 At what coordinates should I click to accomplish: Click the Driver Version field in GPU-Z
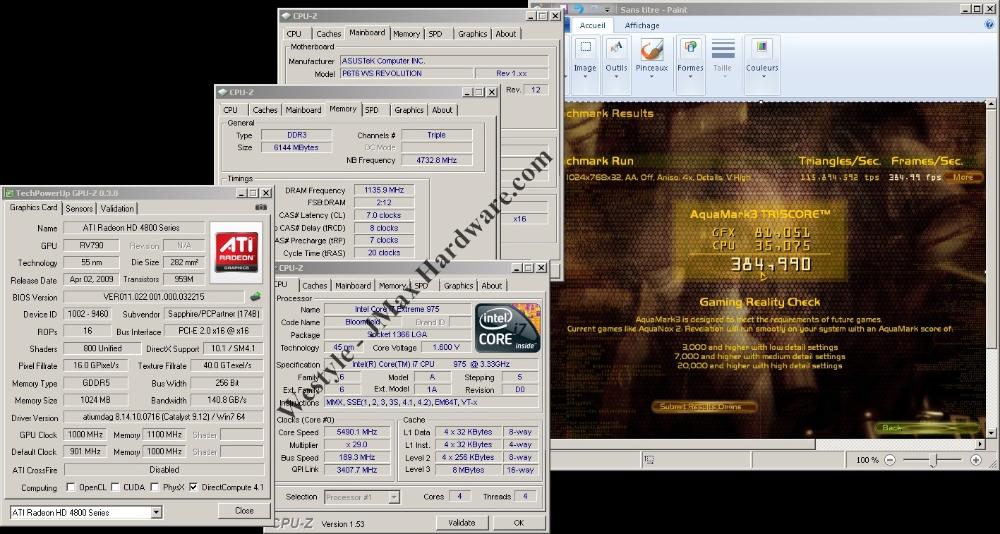[x=163, y=417]
